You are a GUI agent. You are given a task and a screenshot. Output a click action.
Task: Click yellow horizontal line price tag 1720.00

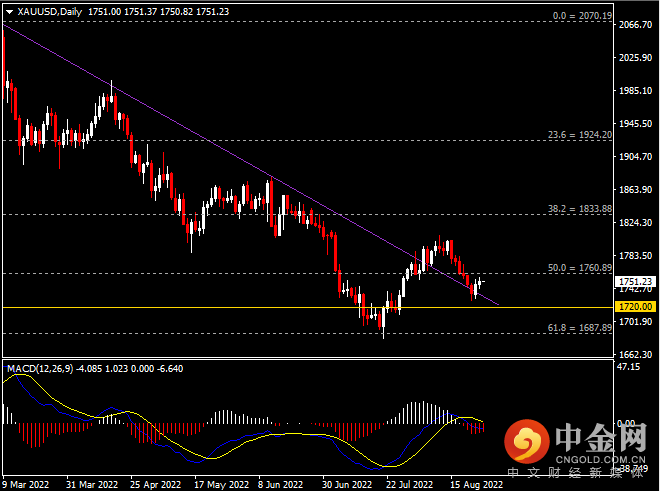click(635, 306)
